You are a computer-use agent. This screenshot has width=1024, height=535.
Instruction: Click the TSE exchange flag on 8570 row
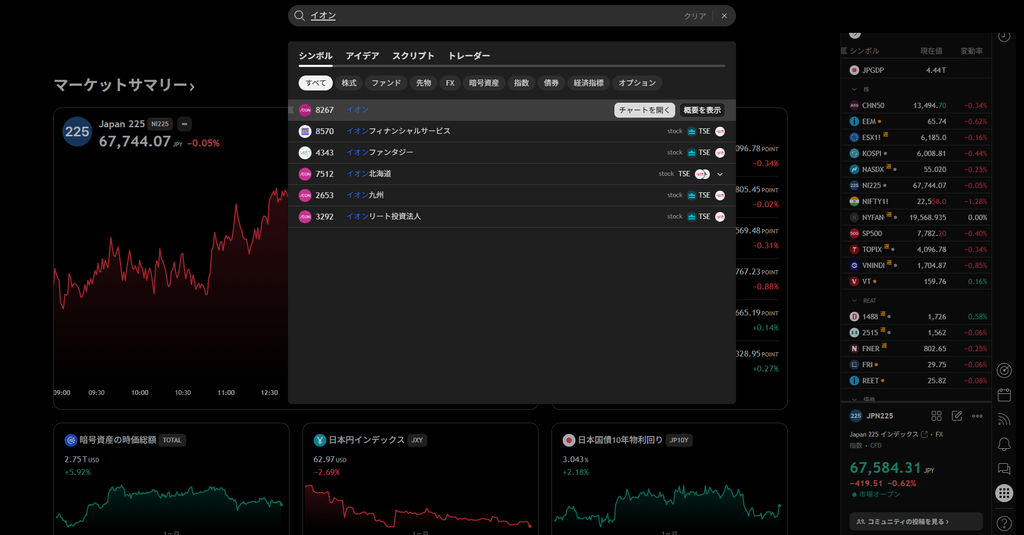coord(720,131)
